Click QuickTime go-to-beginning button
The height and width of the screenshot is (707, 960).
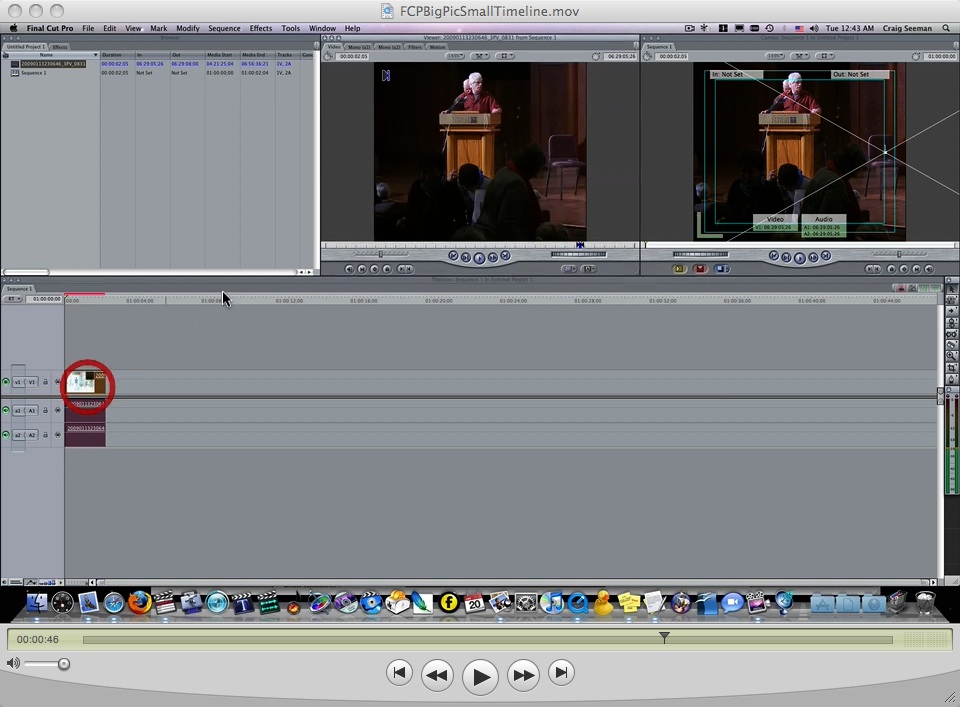399,673
